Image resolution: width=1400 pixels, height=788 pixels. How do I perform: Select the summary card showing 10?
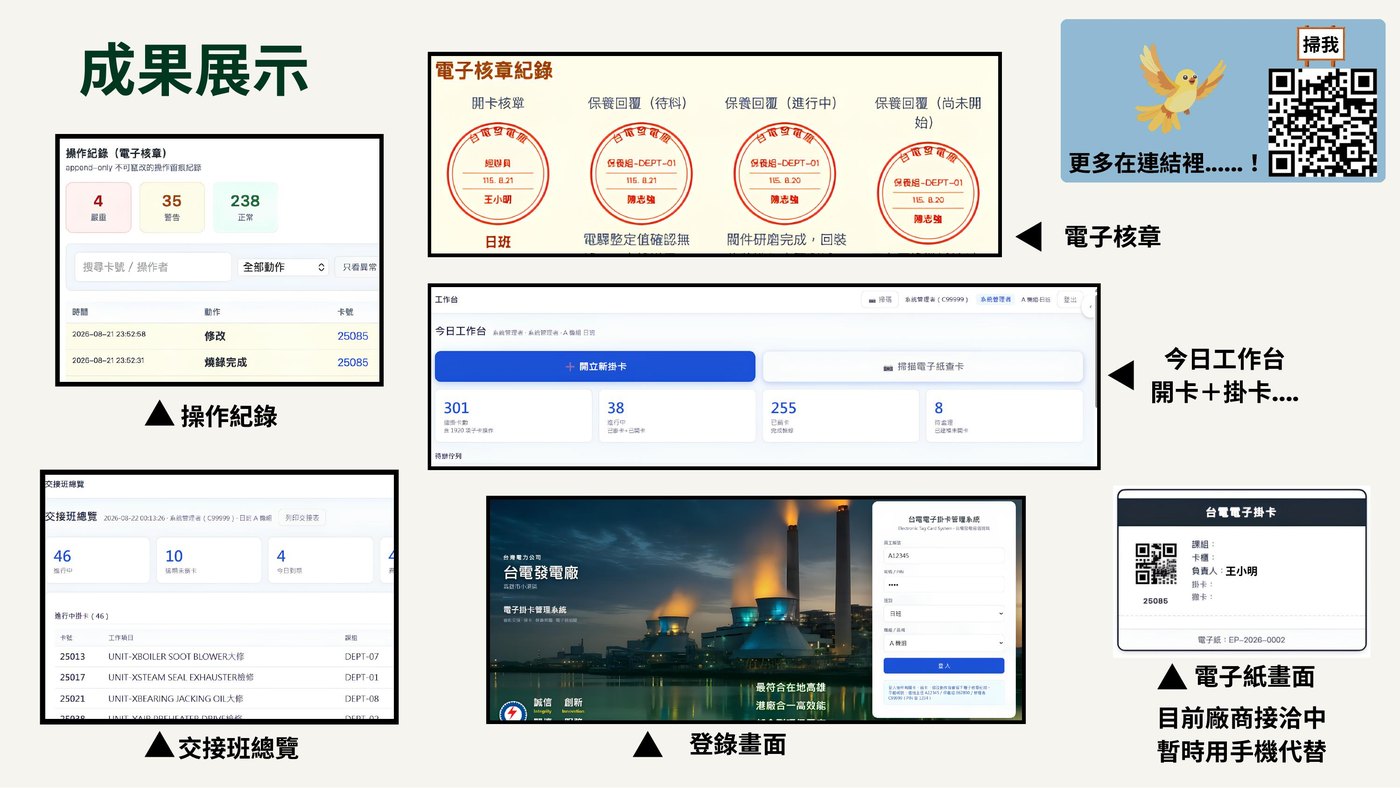point(208,561)
